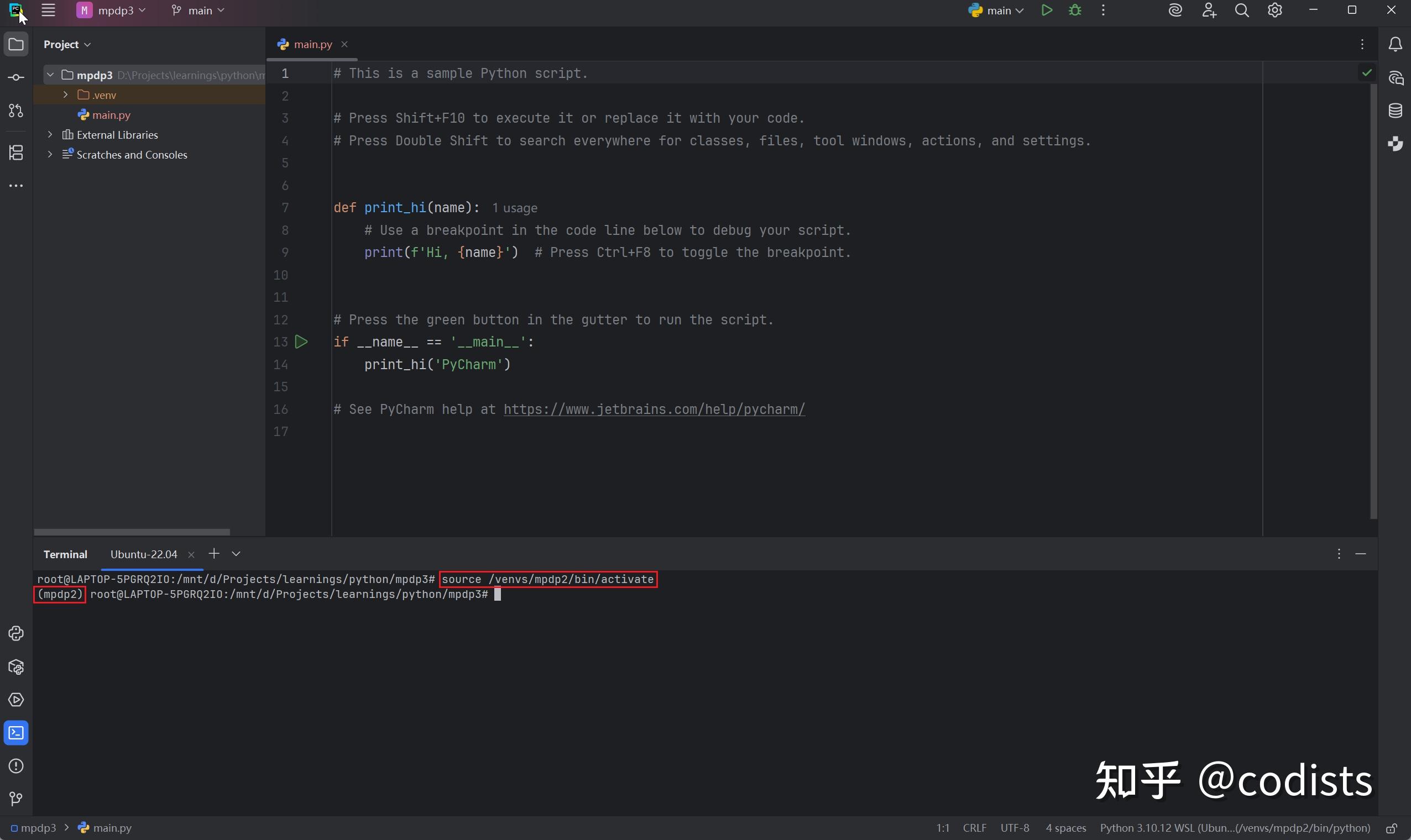Switch to the main.py editor tab
Screen dimensions: 1411x840
[310, 44]
